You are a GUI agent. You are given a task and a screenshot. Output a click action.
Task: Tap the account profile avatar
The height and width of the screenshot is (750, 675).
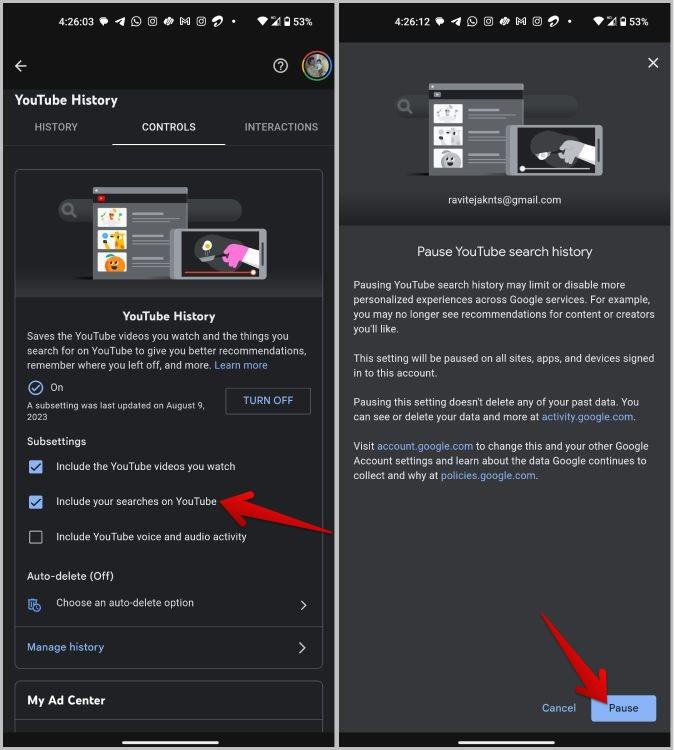(317, 66)
